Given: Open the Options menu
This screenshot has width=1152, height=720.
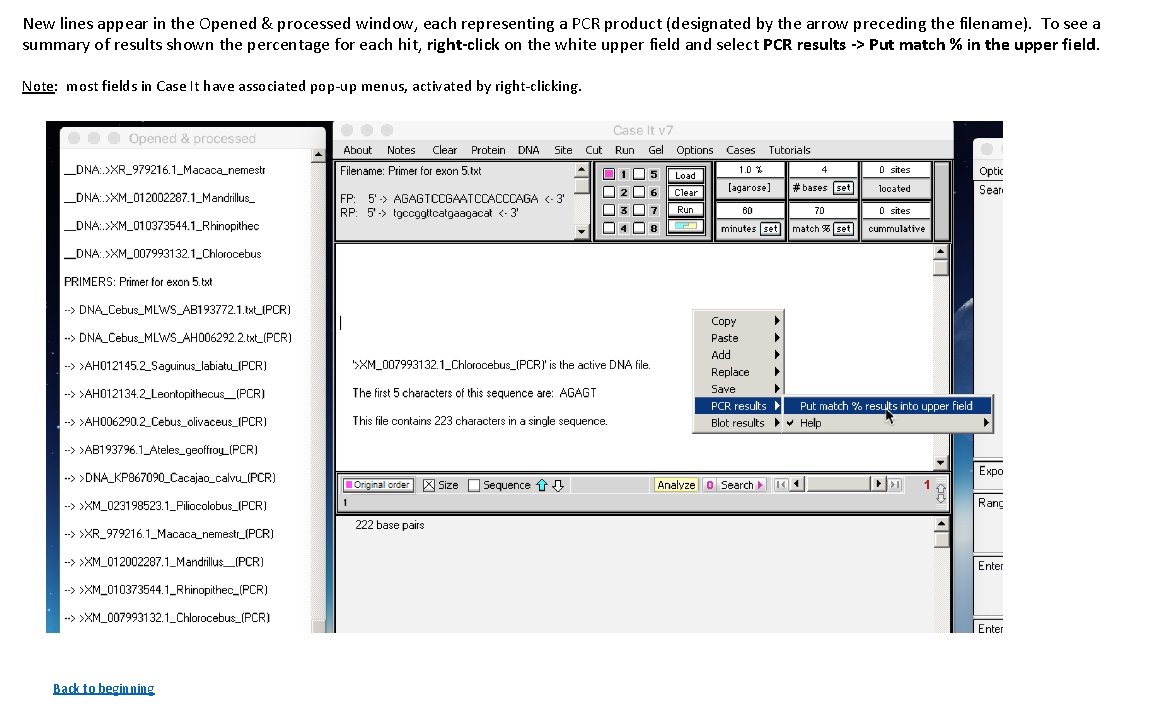Looking at the screenshot, I should click(x=694, y=149).
